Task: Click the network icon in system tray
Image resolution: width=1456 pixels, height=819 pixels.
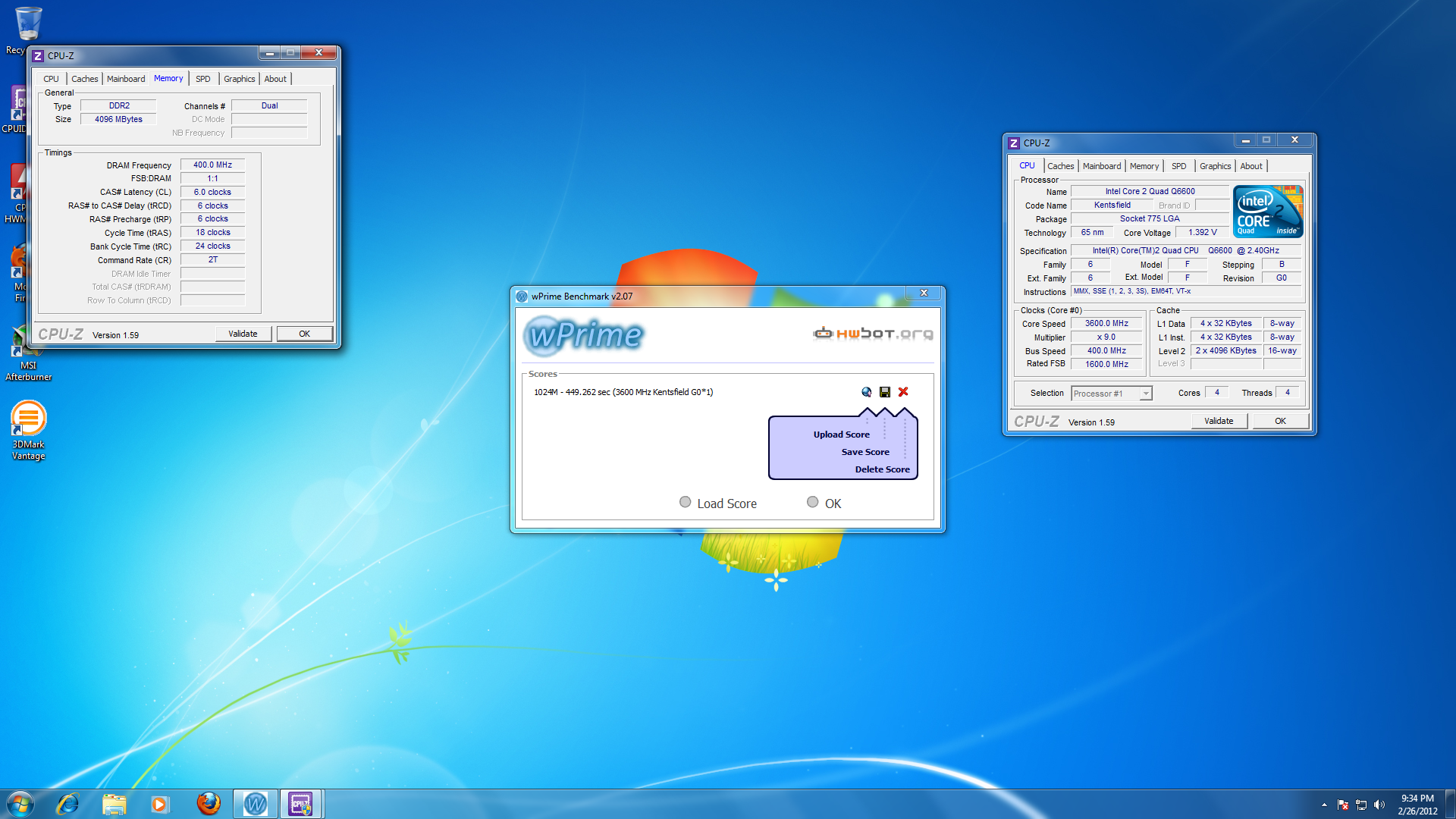Action: [x=1361, y=805]
